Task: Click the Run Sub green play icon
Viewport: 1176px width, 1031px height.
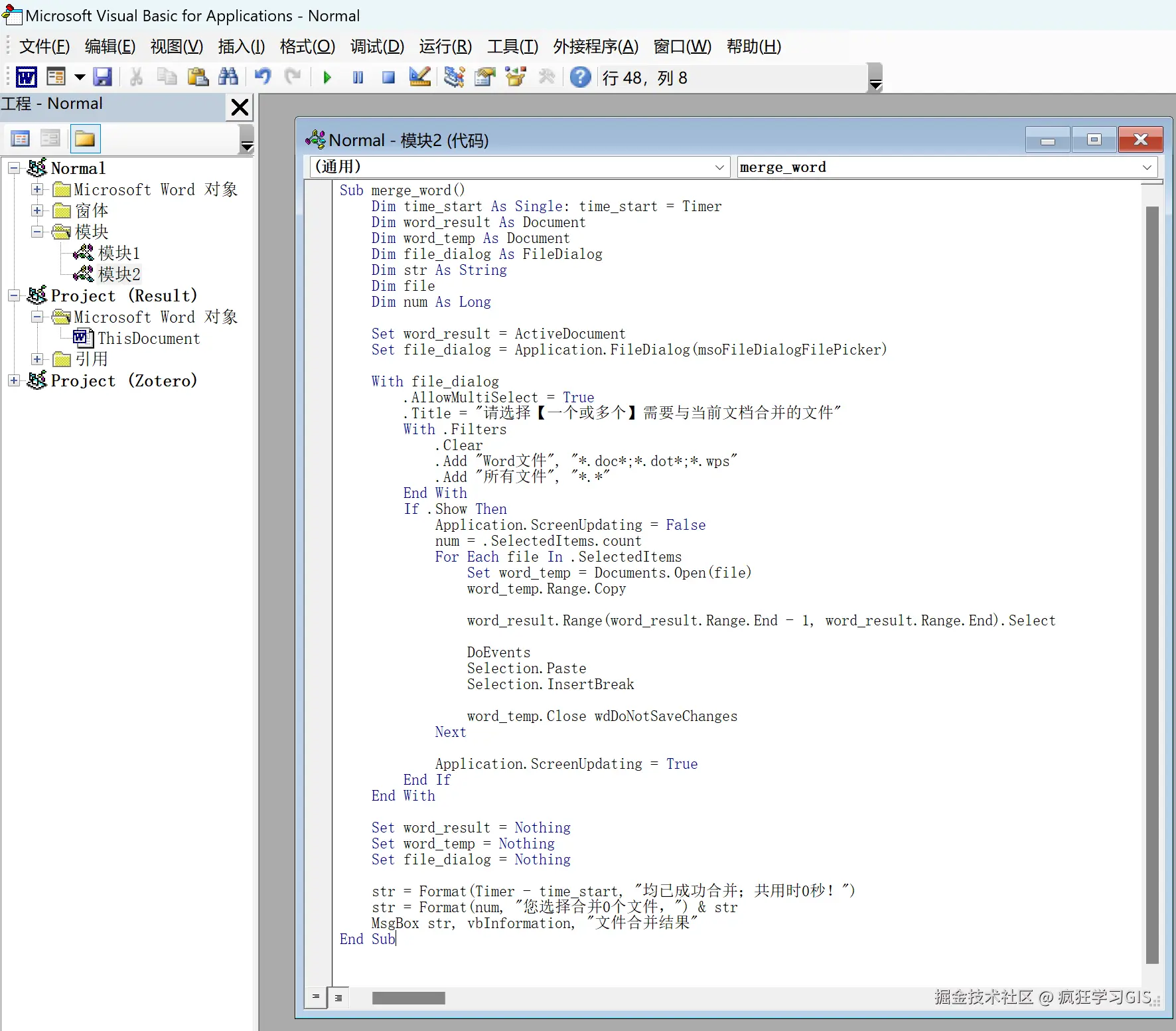Action: [x=327, y=78]
